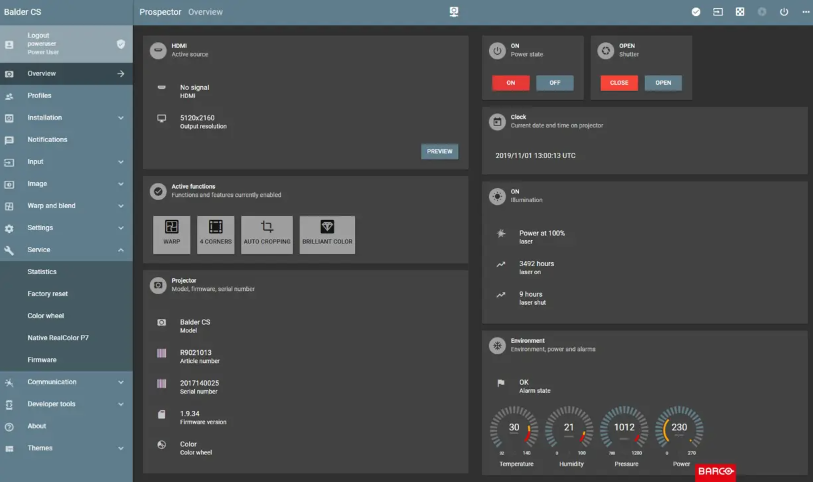Click the Warp function icon
Screen dimensions: 813x482
click(x=171, y=233)
